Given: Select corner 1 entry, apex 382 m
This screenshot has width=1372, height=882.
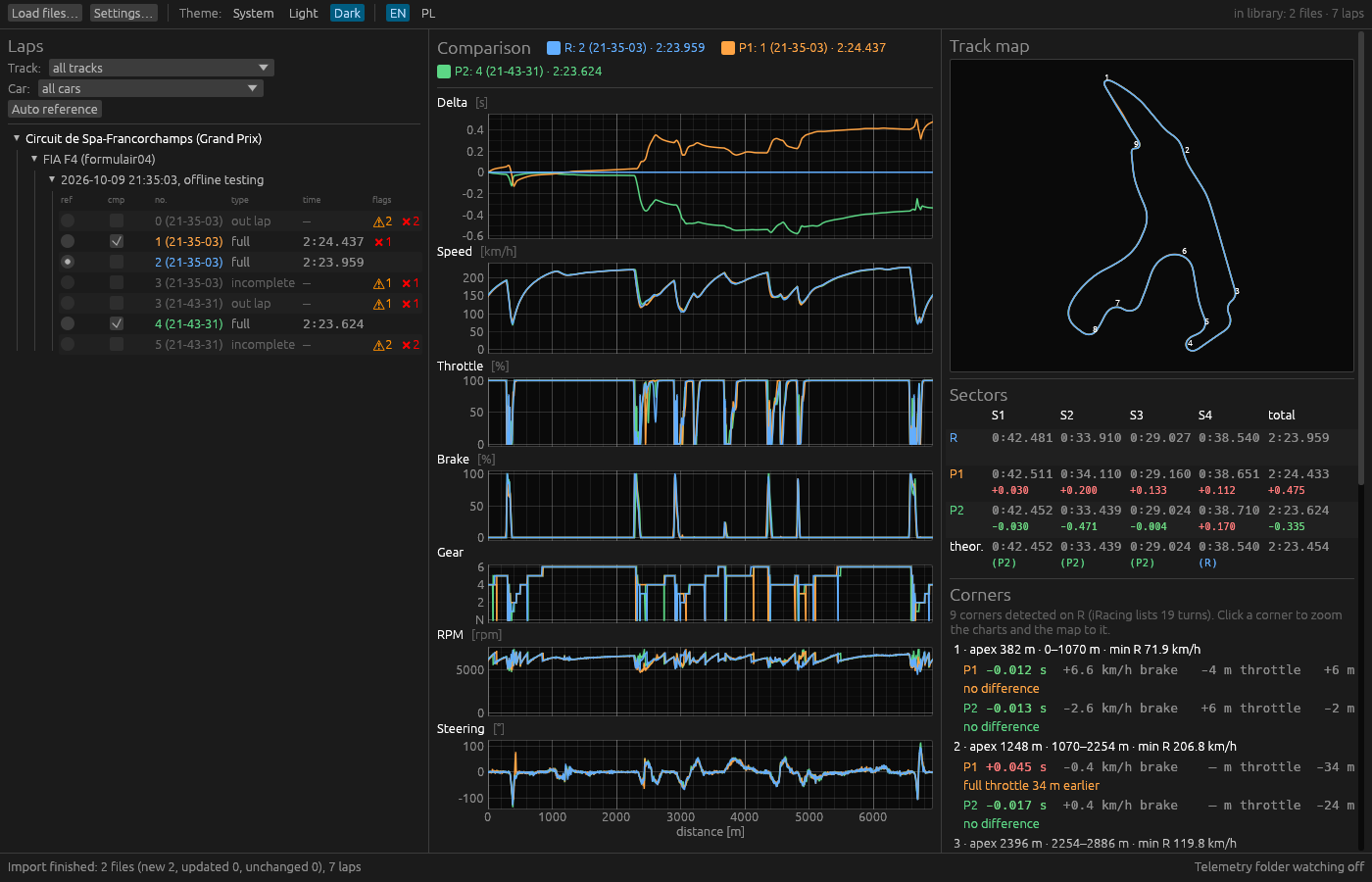Looking at the screenshot, I should pyautogui.click(x=1076, y=649).
